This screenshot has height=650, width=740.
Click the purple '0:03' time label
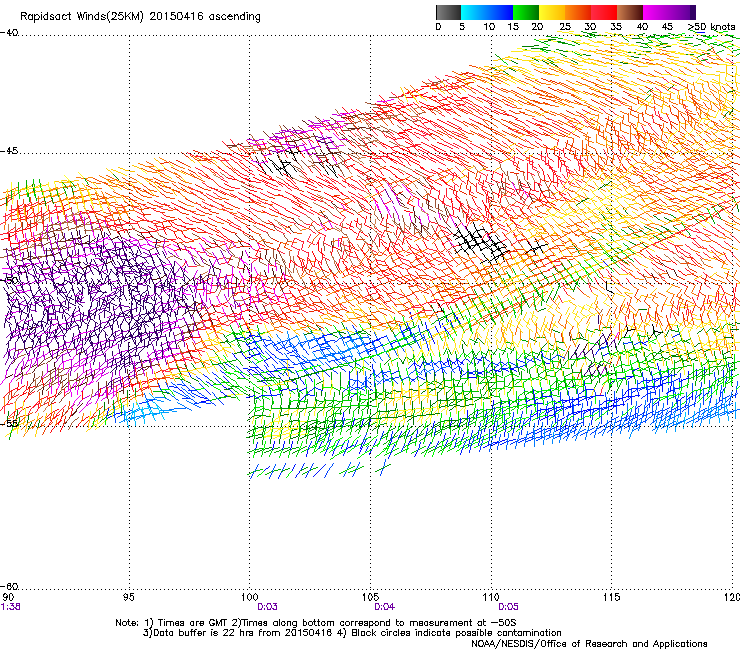267,607
